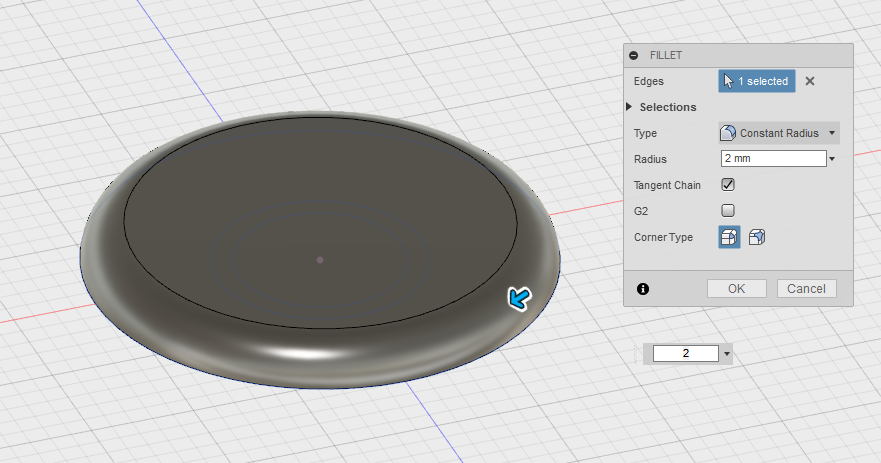Clear the edge selection with X
The height and width of the screenshot is (463, 881).
pos(810,81)
